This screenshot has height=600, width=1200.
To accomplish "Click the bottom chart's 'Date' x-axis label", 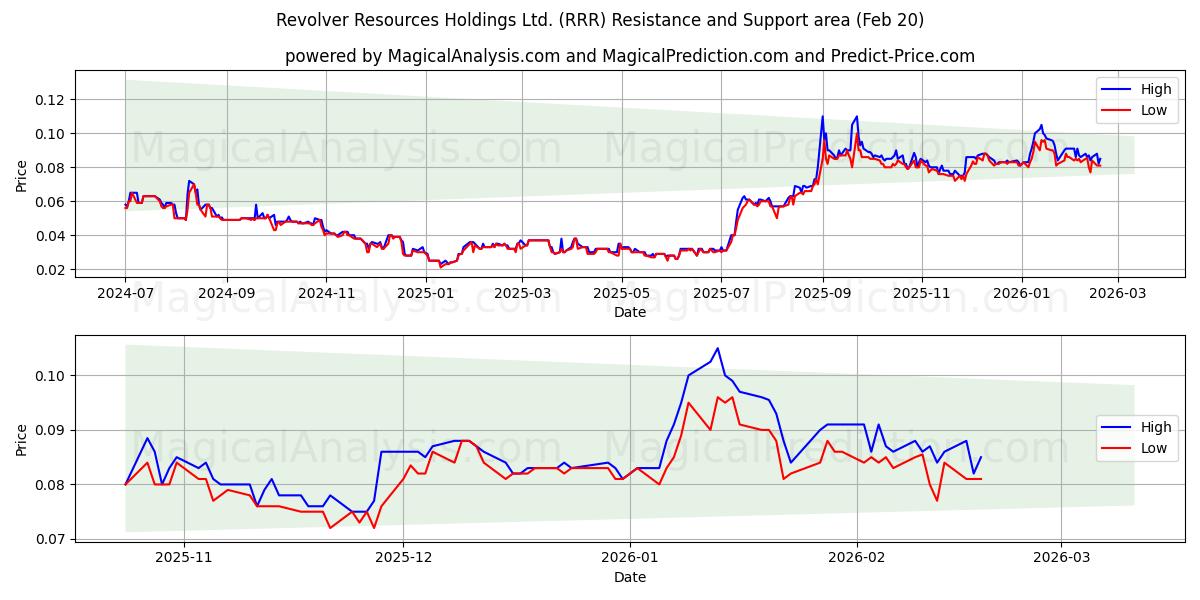I will 630,577.
